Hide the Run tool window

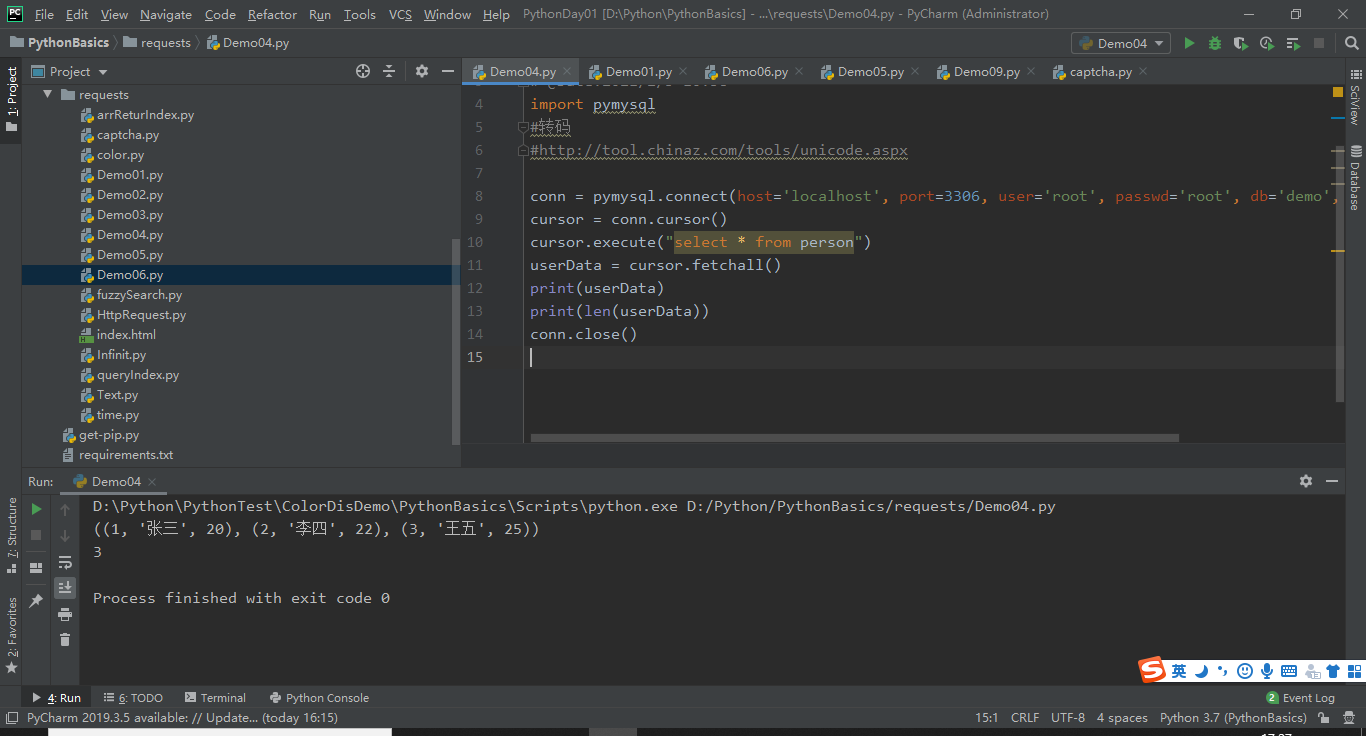[x=1331, y=481]
